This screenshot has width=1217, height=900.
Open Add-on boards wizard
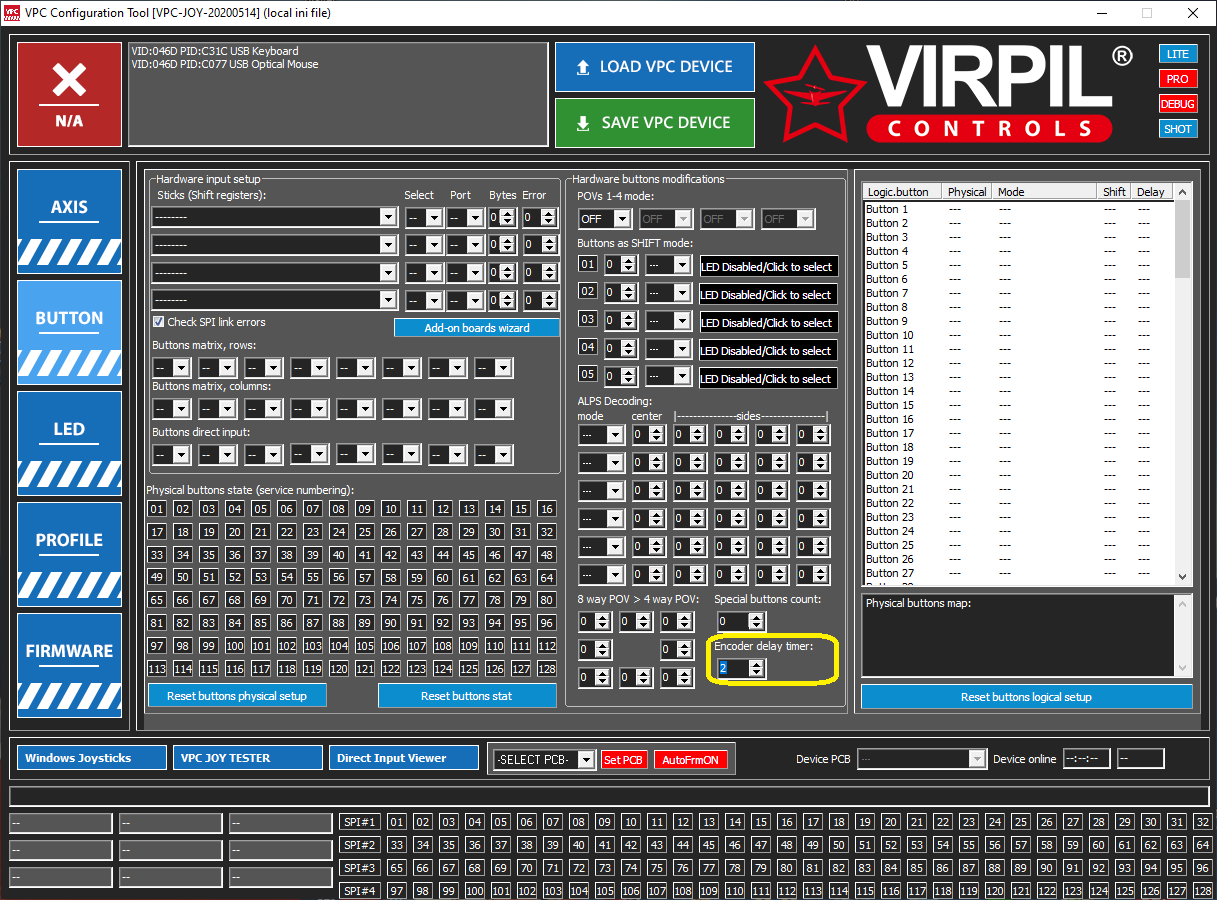[477, 328]
